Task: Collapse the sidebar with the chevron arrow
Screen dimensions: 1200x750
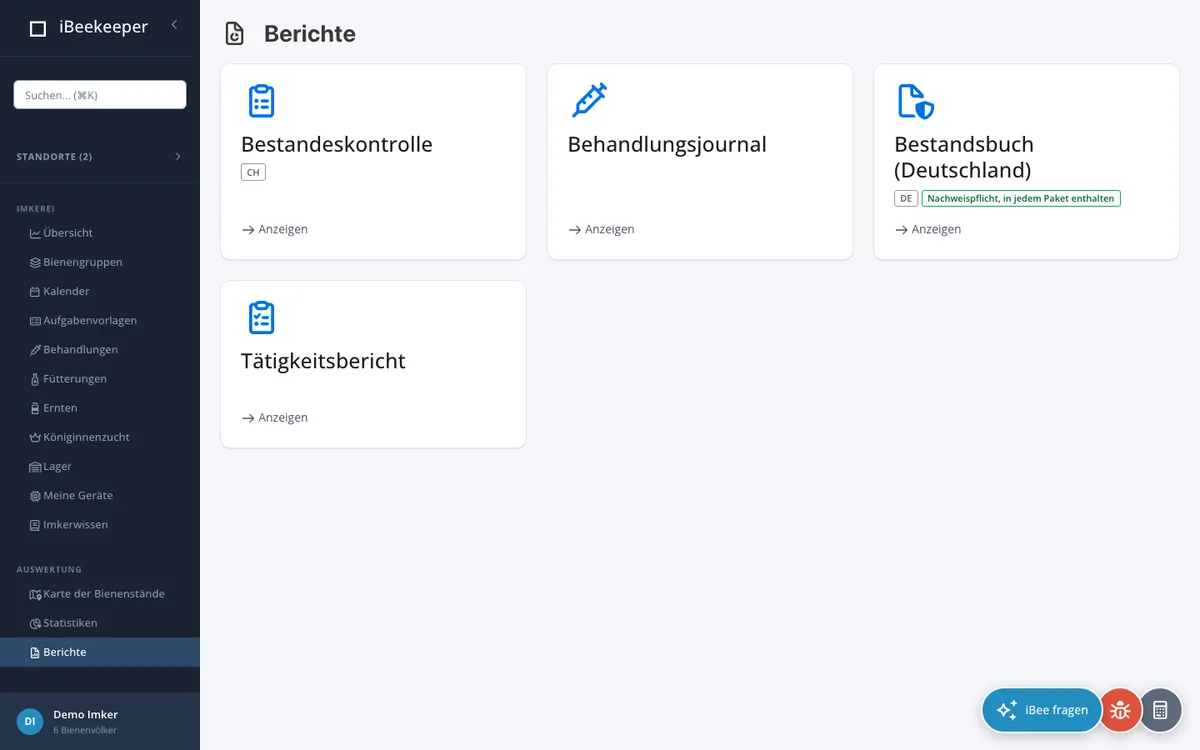Action: tap(174, 25)
